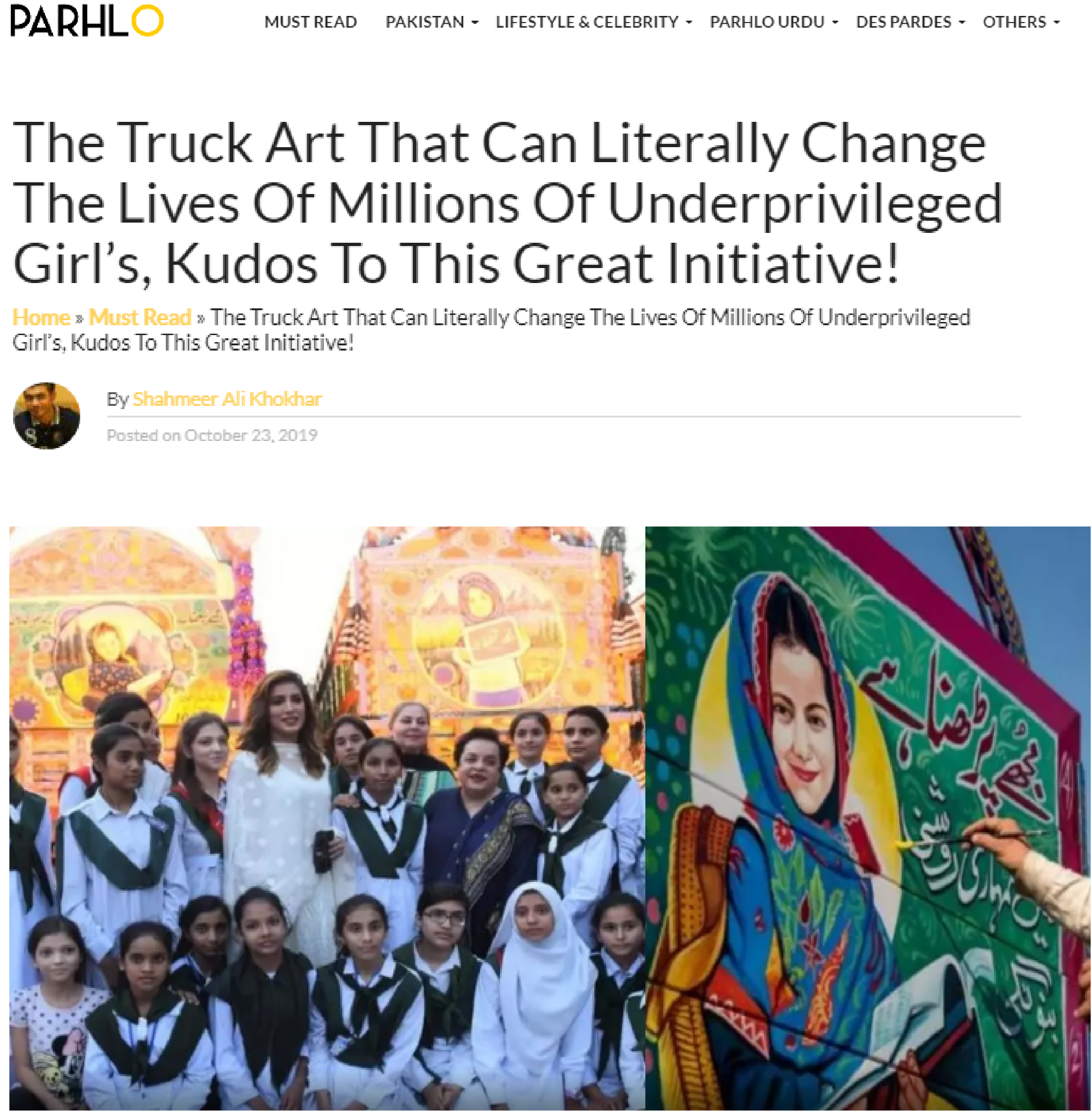
Task: Click the PARHLO site logo
Action: [87, 21]
